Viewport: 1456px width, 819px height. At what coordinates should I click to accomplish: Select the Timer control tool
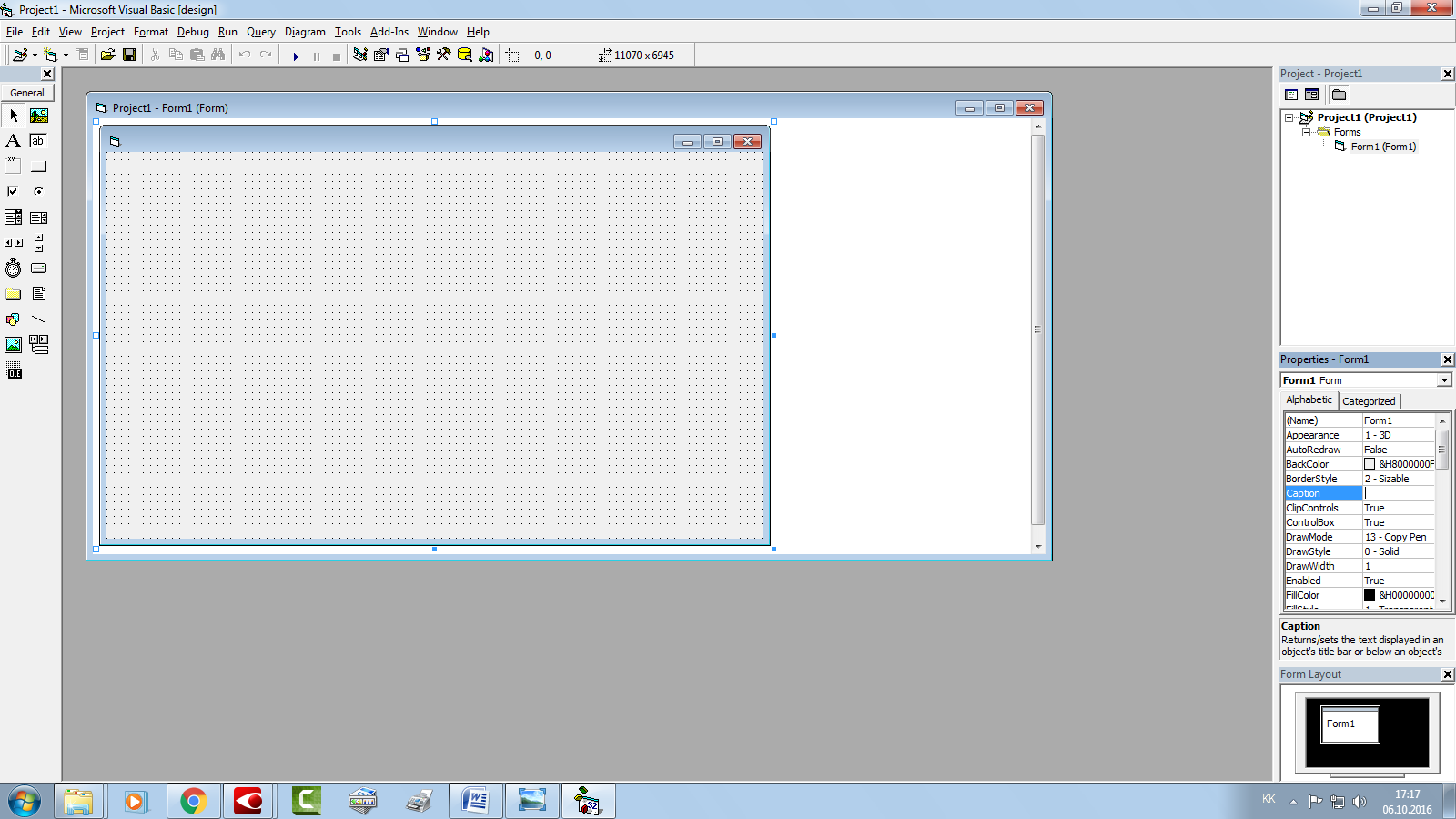click(14, 268)
